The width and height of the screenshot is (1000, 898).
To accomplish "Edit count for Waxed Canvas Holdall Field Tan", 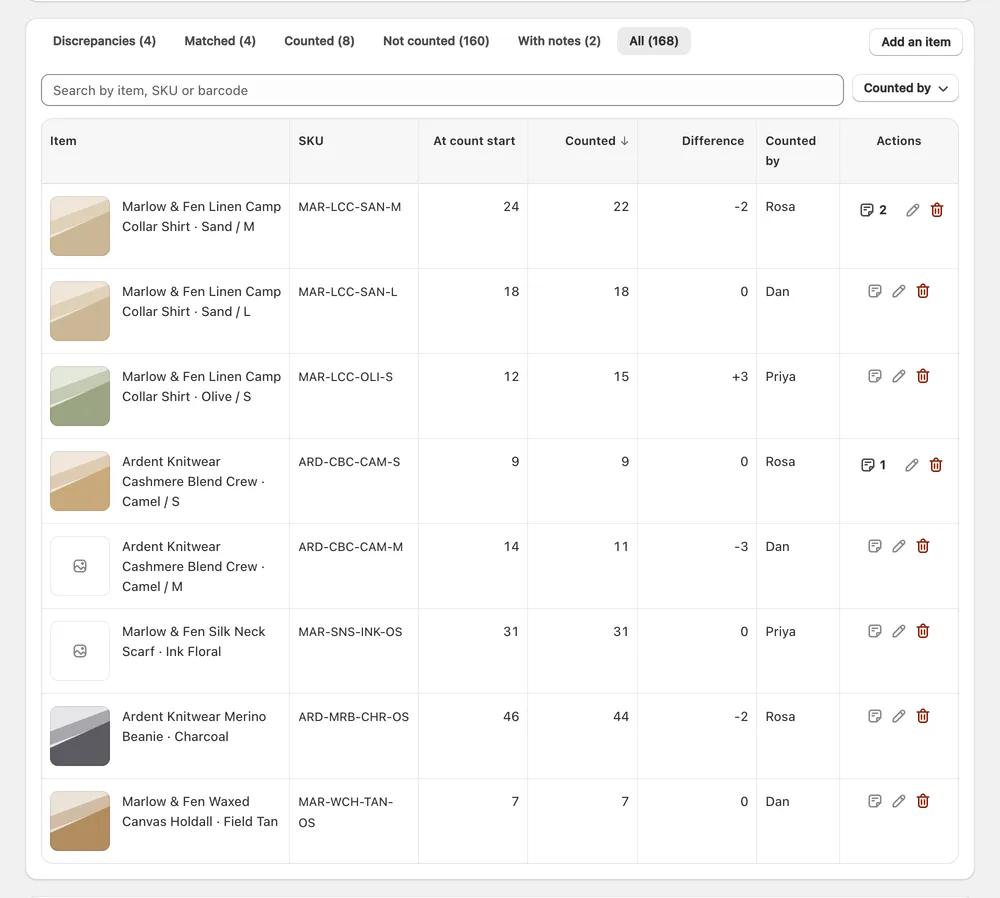I will point(899,801).
